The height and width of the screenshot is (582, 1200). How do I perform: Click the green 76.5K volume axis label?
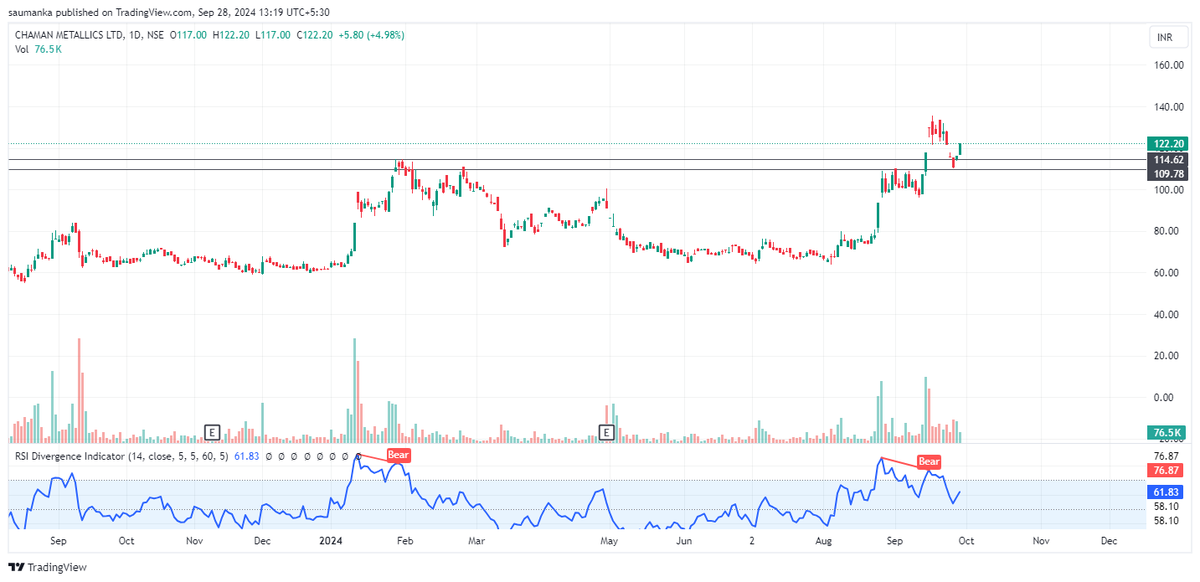tap(1166, 432)
